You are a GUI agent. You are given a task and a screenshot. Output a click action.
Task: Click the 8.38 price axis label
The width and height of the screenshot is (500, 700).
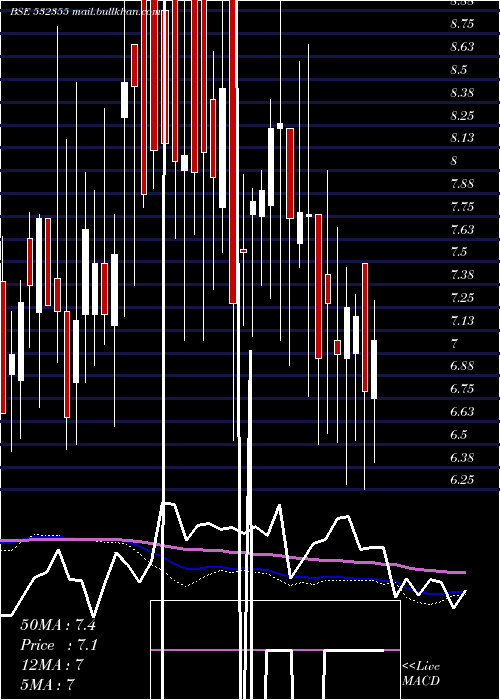[x=462, y=93]
